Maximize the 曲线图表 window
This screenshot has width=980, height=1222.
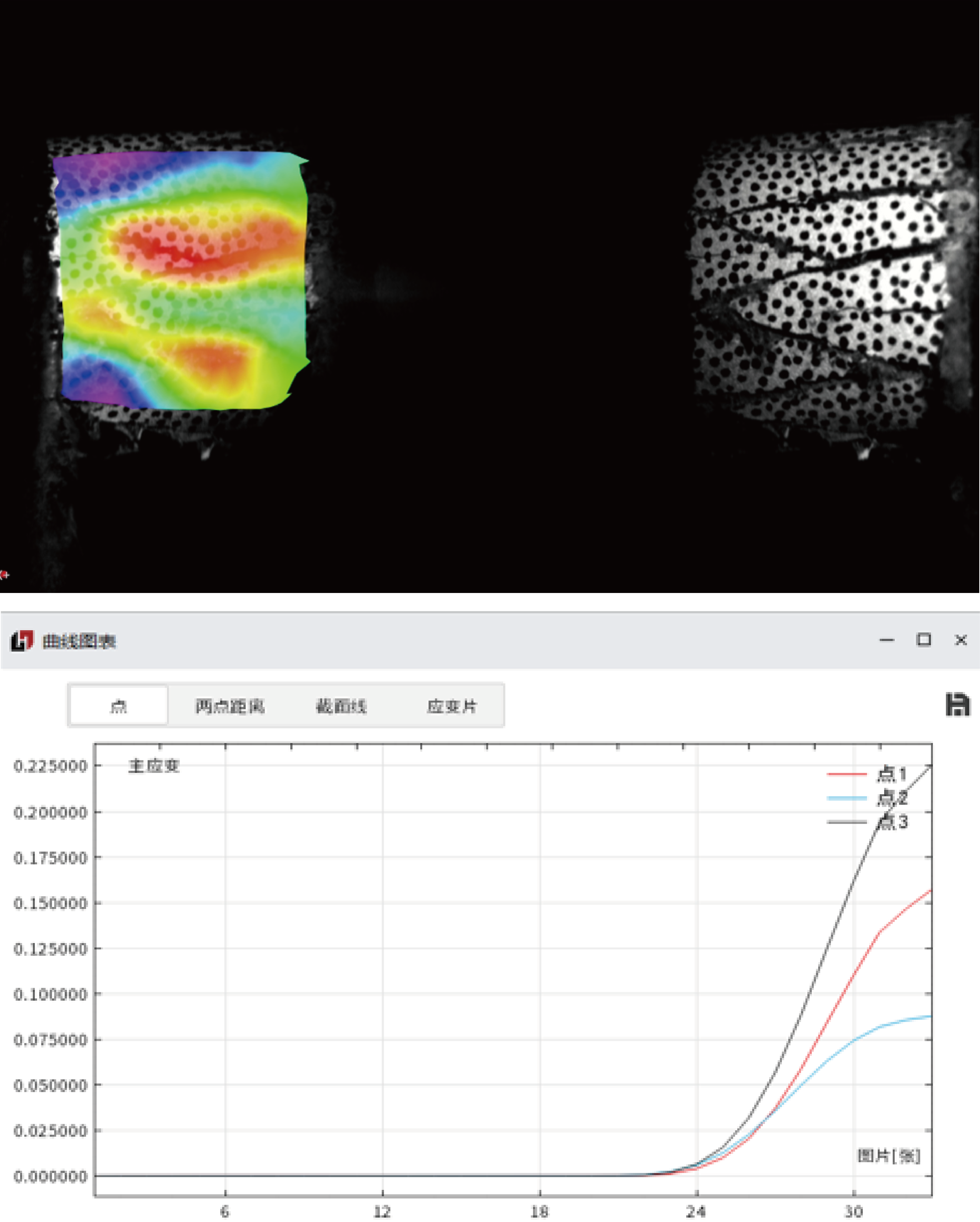[923, 640]
